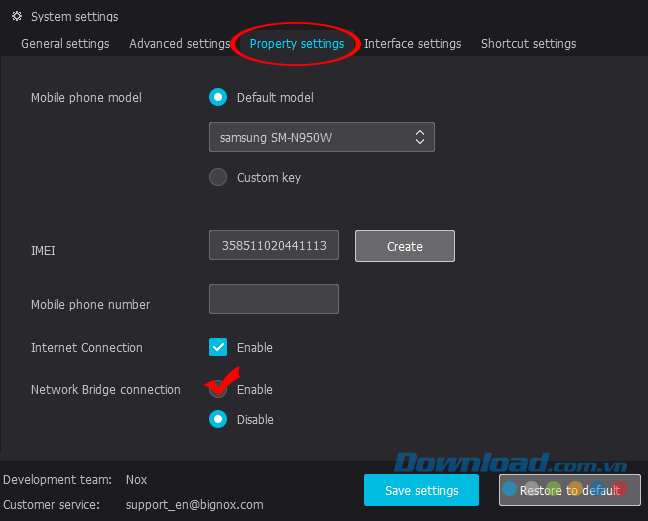Click the Network Bridge connection label

pyautogui.click(x=106, y=390)
